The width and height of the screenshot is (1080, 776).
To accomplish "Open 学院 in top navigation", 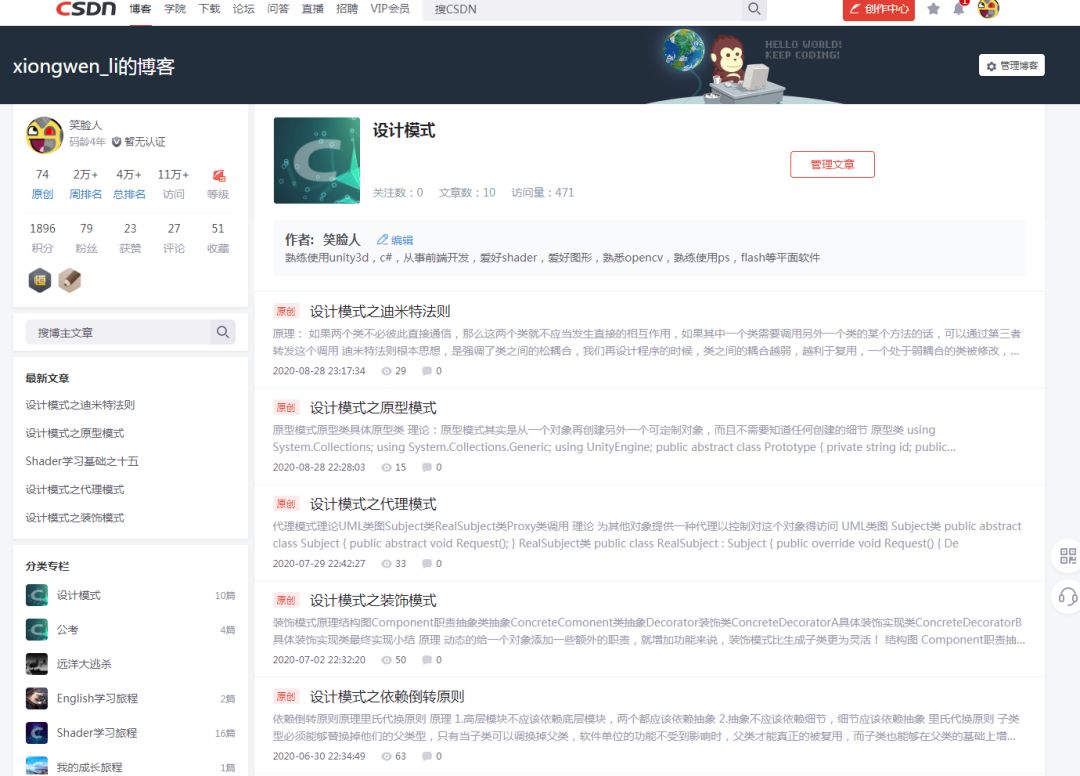I will click(175, 9).
